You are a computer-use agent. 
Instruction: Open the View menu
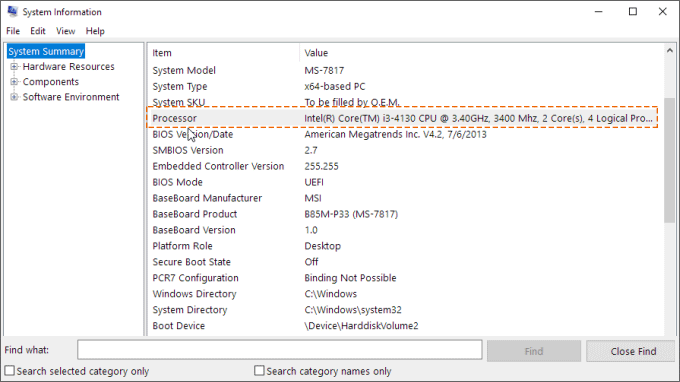(65, 31)
